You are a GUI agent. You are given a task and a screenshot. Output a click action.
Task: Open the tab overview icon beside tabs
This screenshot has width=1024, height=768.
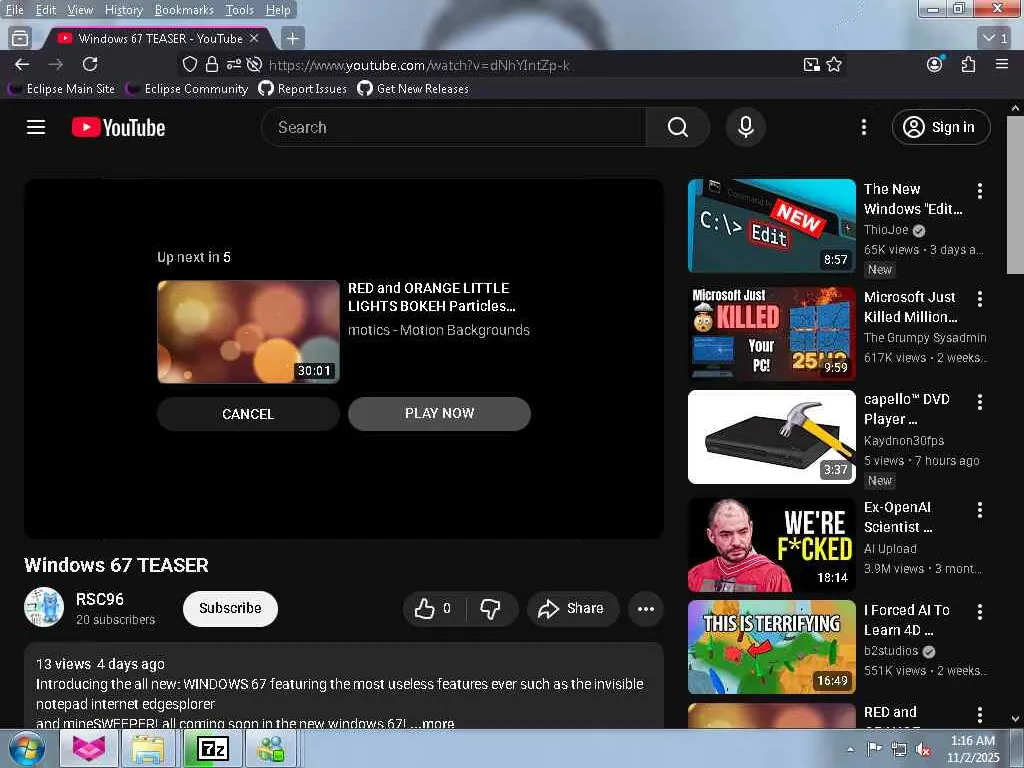pos(20,39)
